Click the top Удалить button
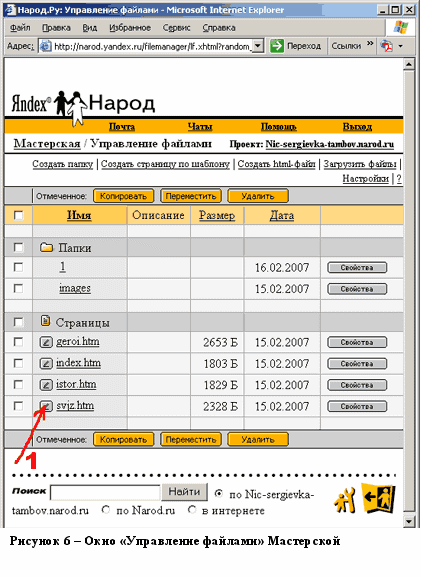The height and width of the screenshot is (577, 421). [258, 196]
